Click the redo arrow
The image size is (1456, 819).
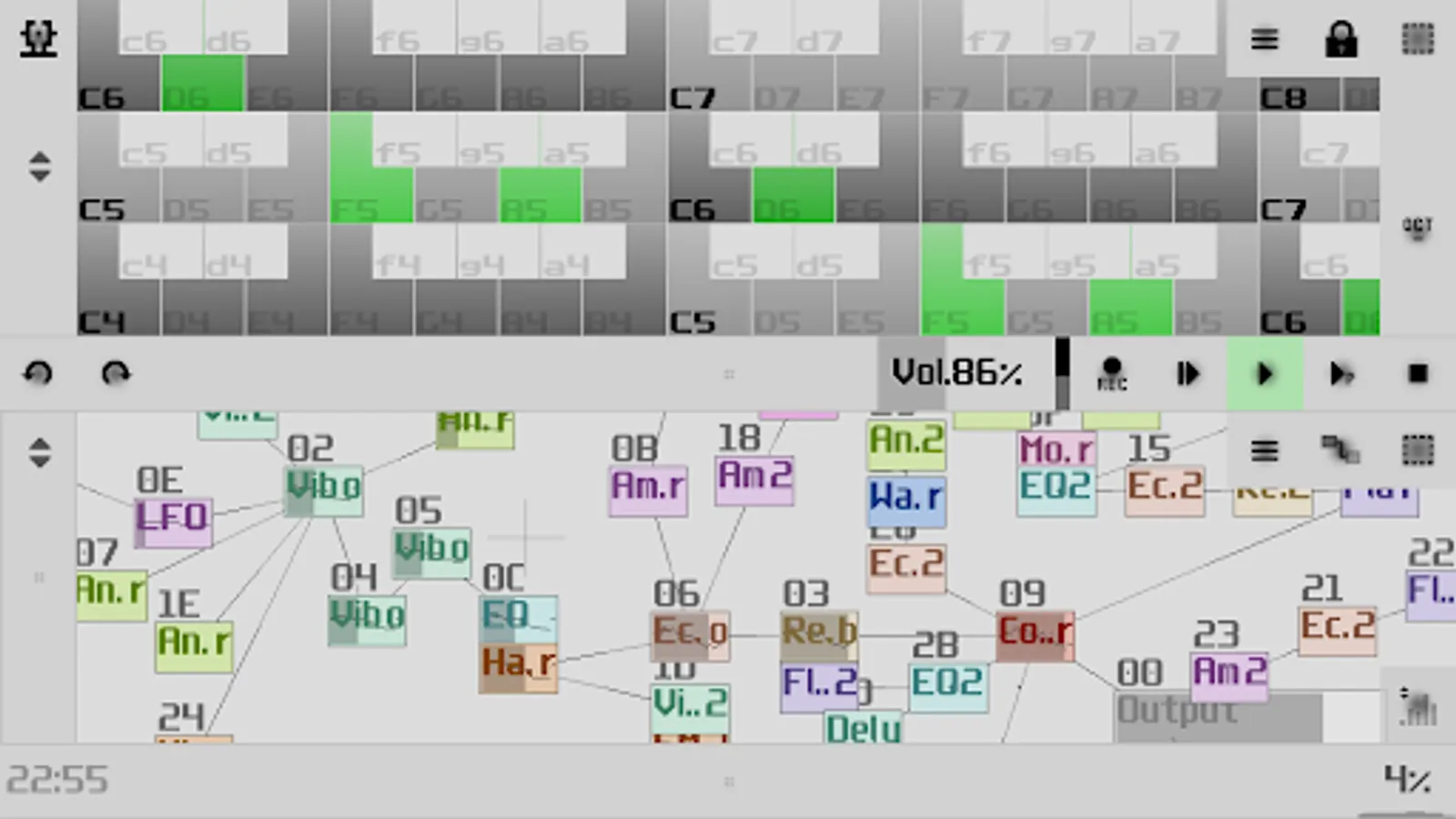pos(116,373)
